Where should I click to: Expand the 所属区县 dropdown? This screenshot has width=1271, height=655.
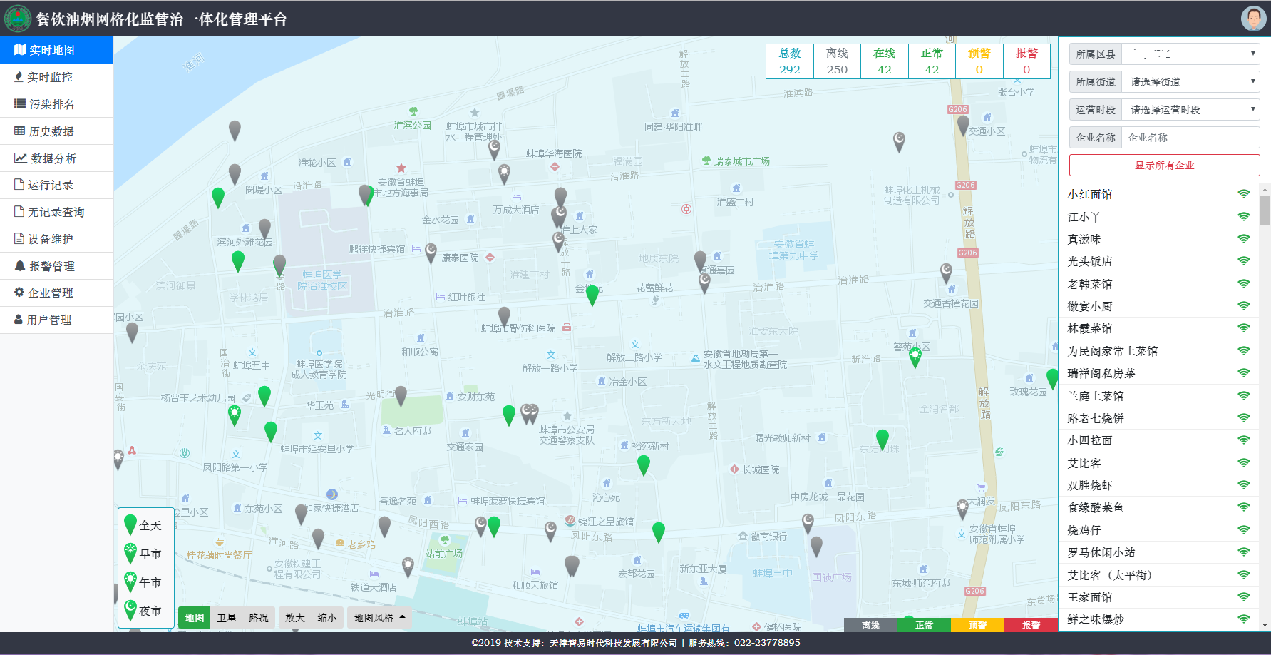coord(1189,53)
